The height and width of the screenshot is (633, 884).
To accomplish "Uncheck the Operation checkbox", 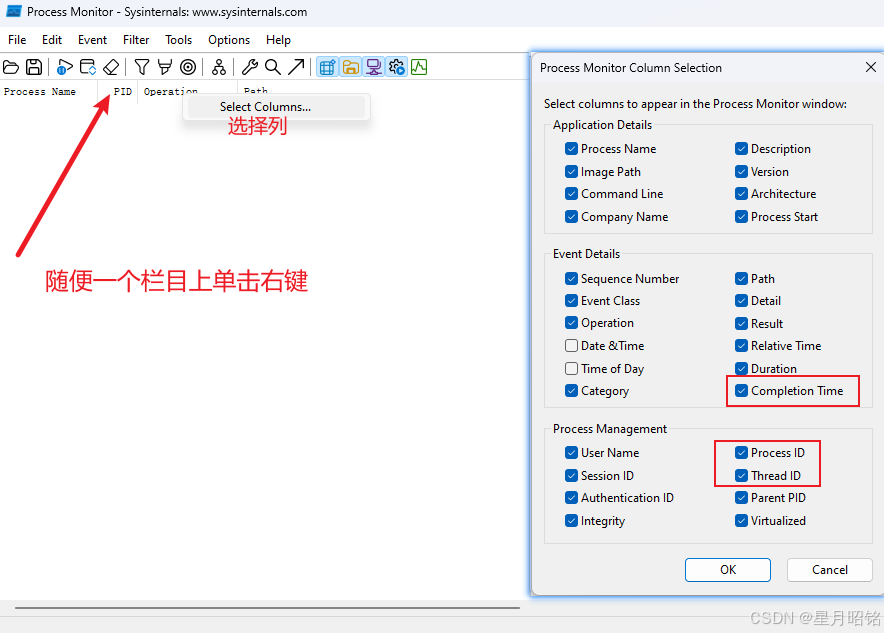I will (571, 322).
